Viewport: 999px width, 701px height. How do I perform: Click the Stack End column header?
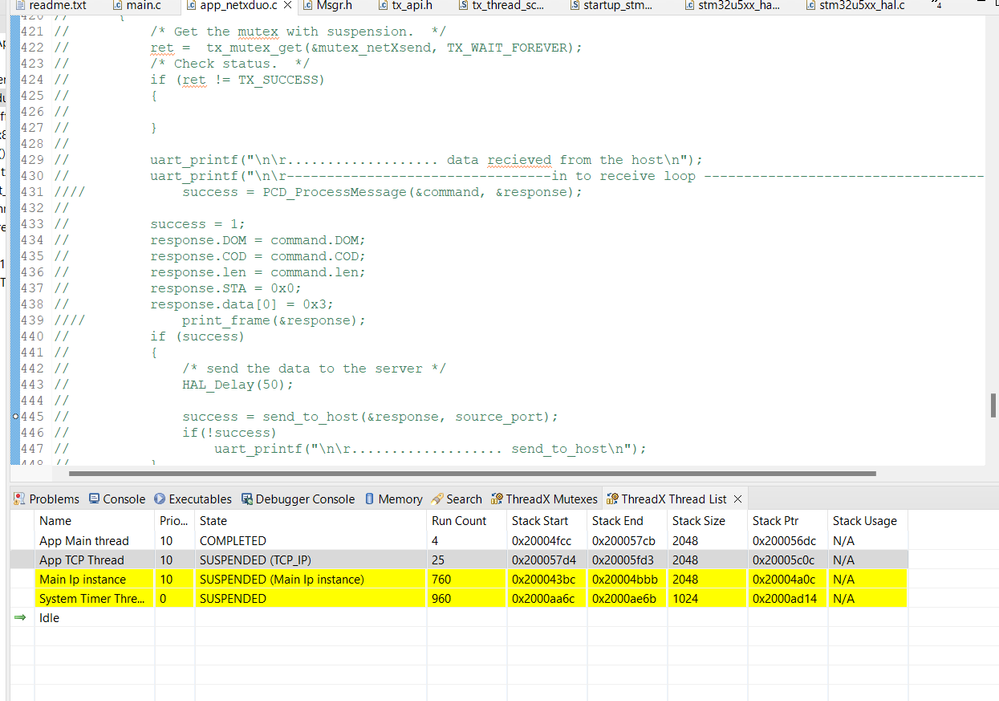628,521
